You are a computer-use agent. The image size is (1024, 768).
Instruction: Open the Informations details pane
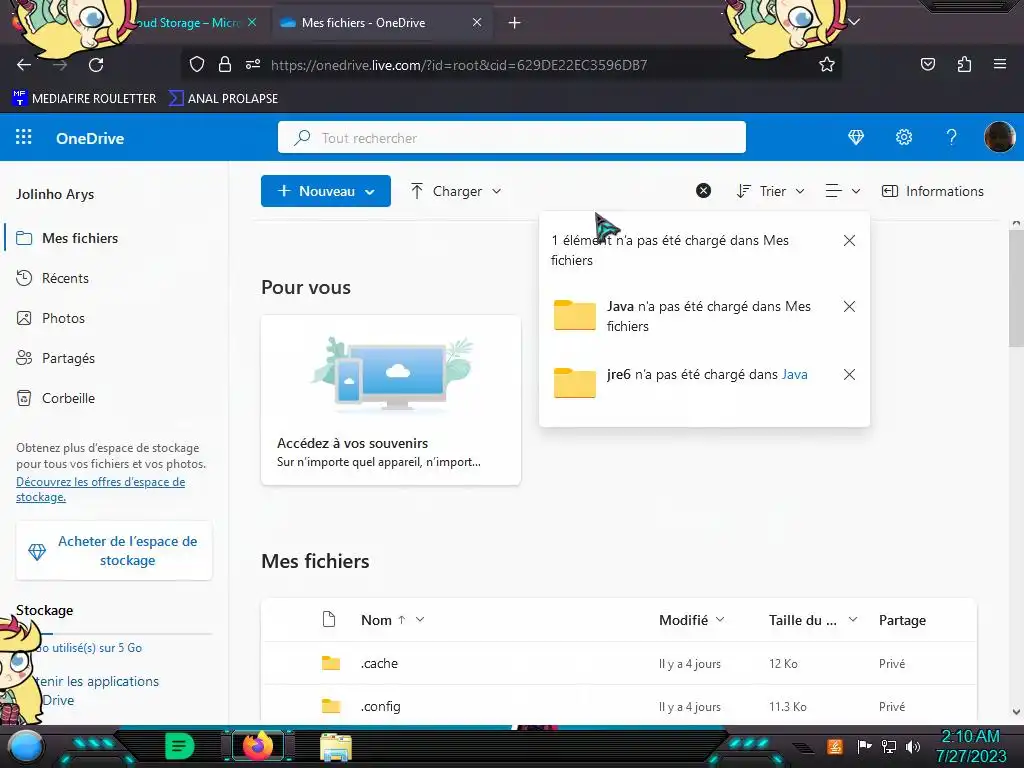pyautogui.click(x=933, y=191)
